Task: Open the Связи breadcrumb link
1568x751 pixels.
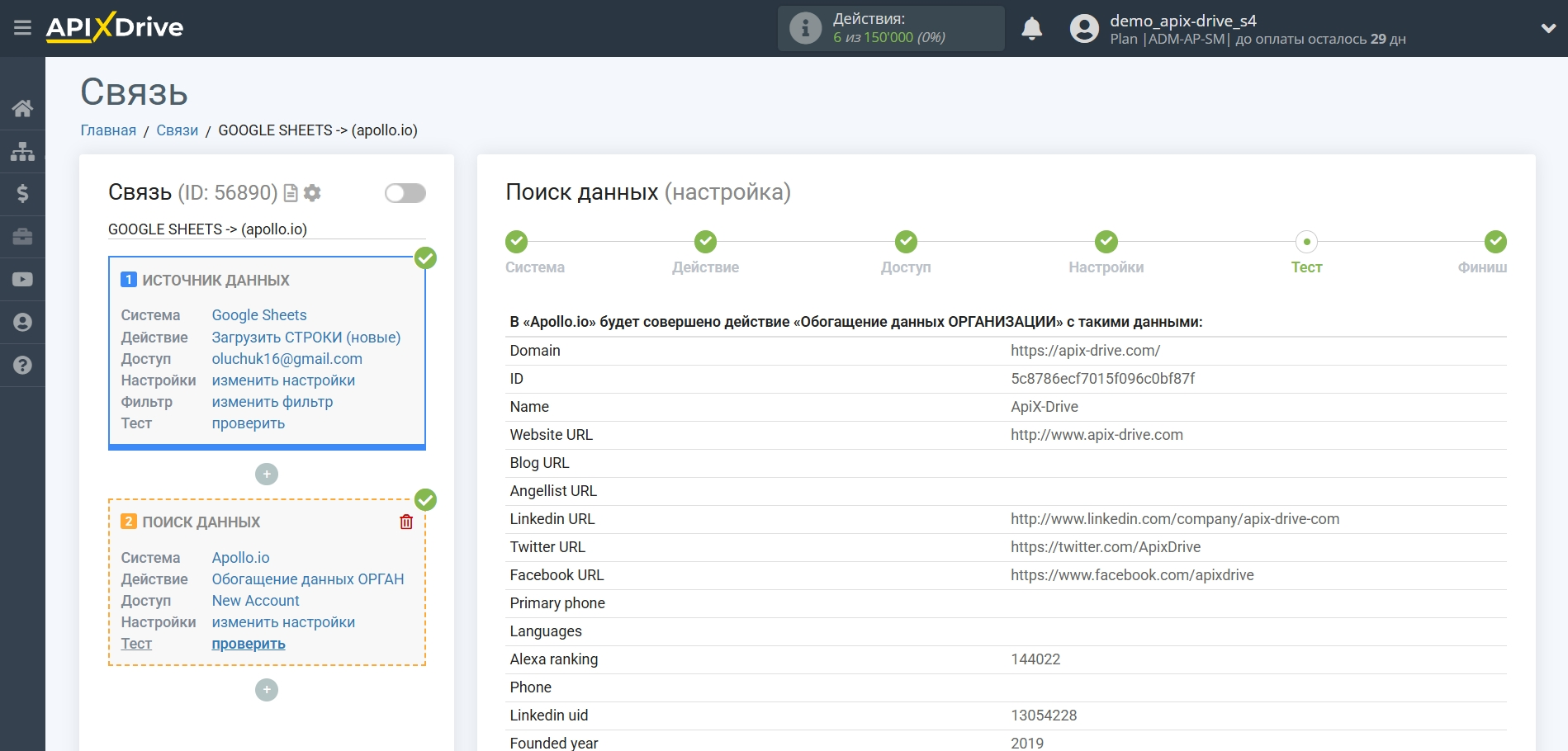Action: pos(176,130)
